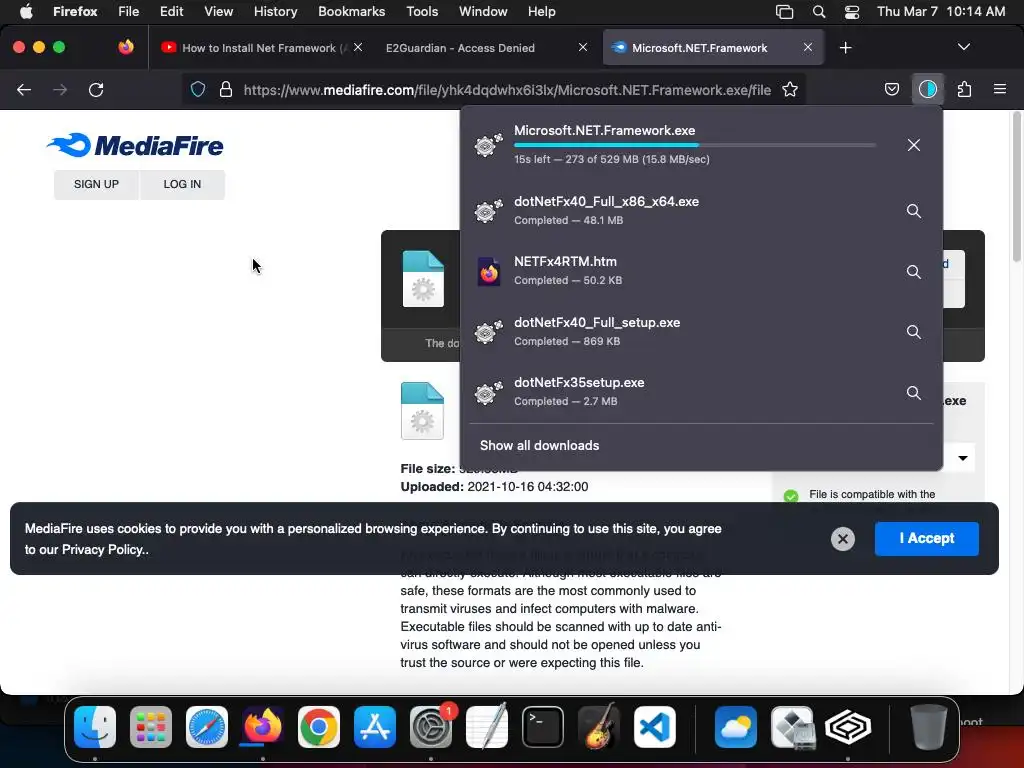Click the address bar URL
1024x768 pixels.
coord(507,89)
